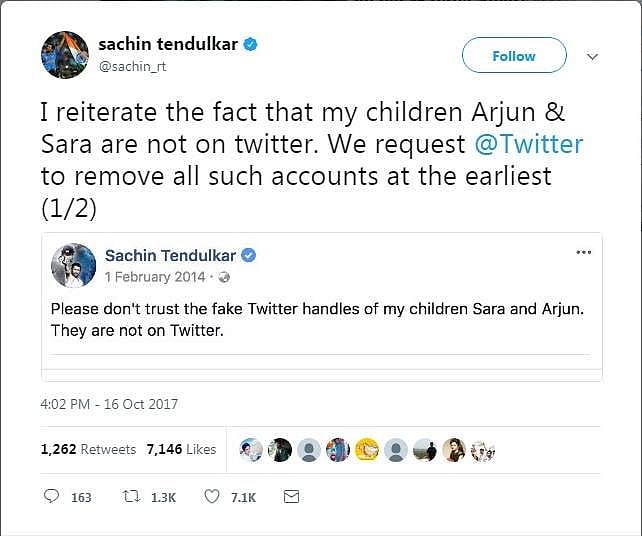Viewport: 642px width, 536px height.
Task: Click the reply speech bubble icon
Action: point(54,496)
